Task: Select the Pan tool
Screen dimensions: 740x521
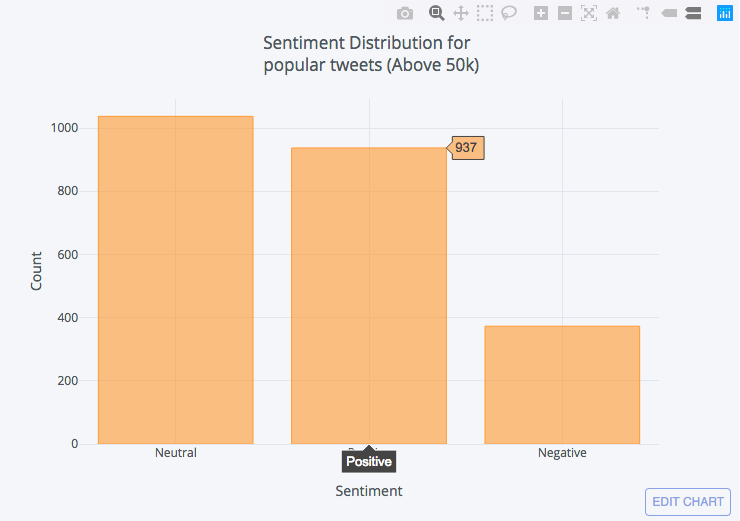Action: [461, 13]
